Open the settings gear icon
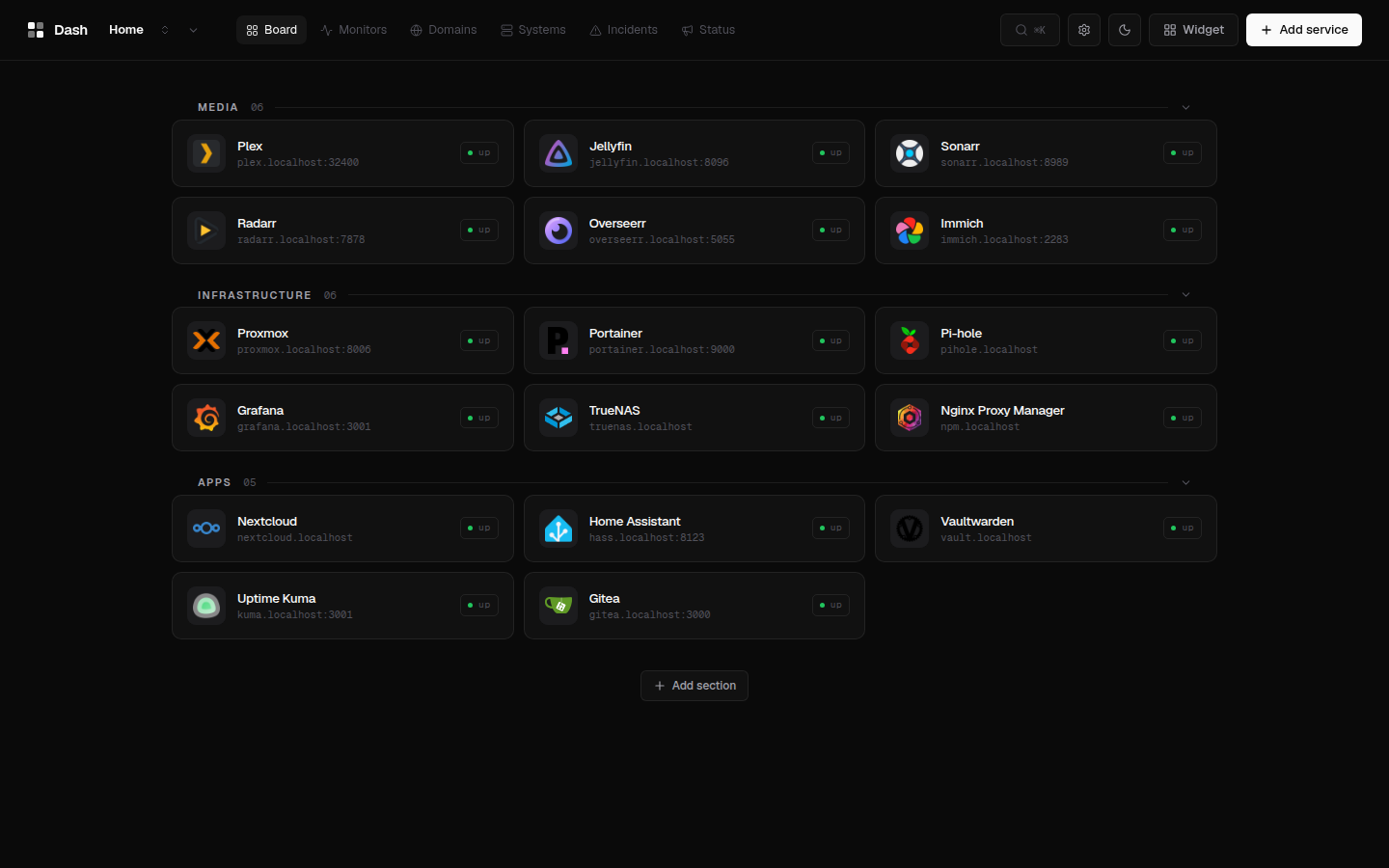The image size is (1389, 868). (x=1084, y=30)
